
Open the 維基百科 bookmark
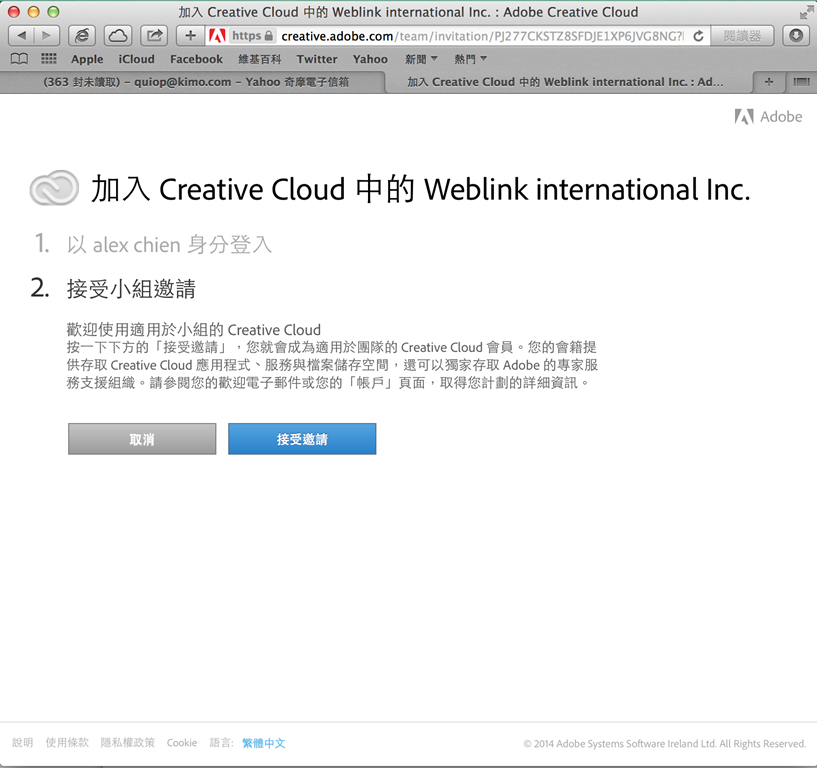click(259, 59)
